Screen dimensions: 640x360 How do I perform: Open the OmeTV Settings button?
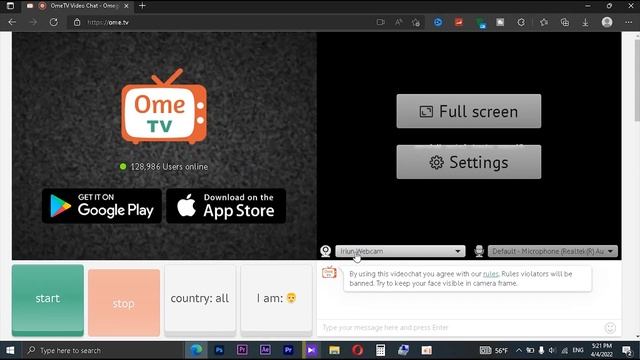[469, 162]
